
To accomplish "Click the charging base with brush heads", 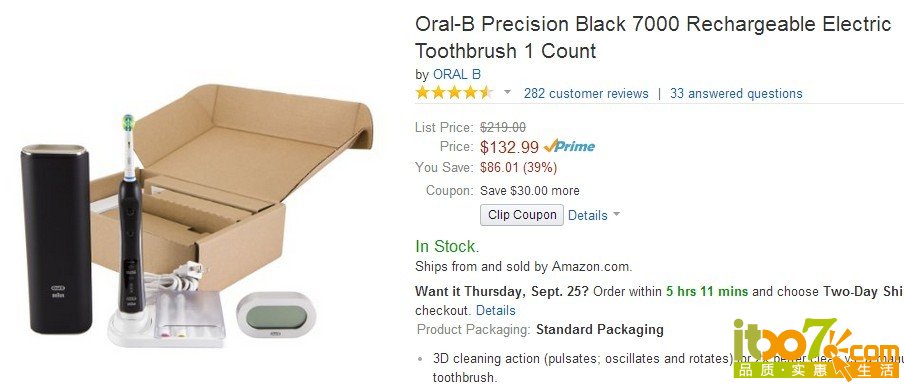I will (x=165, y=318).
